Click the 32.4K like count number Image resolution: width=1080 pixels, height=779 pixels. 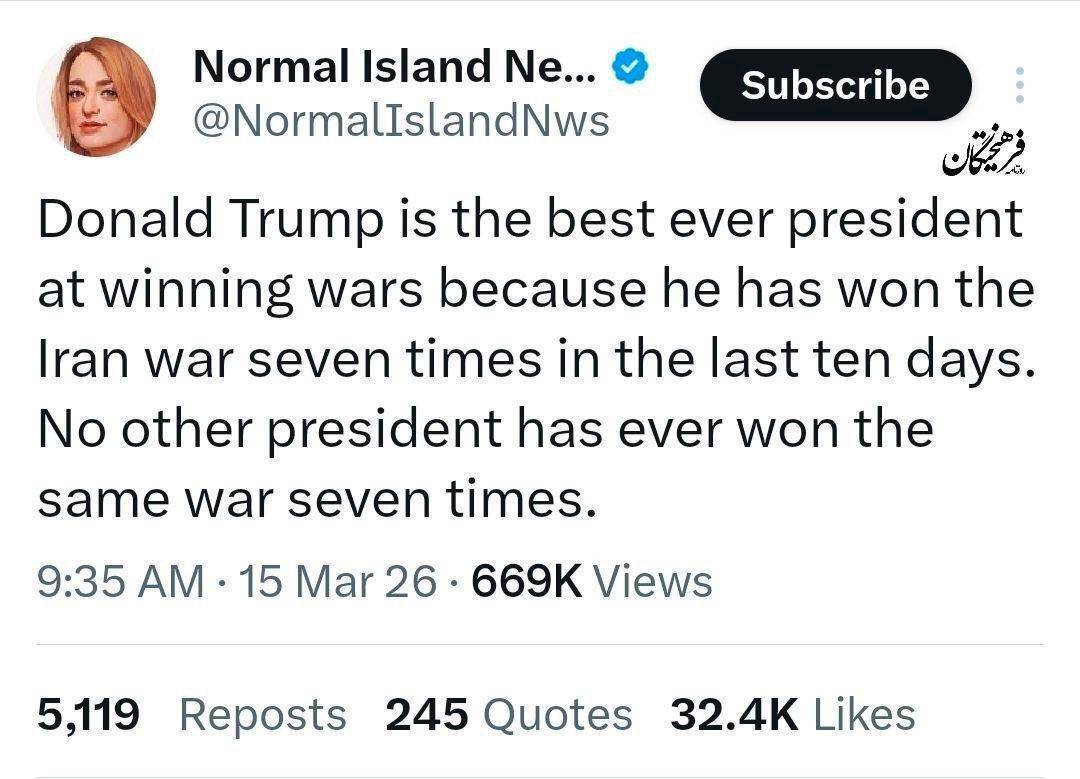click(734, 714)
